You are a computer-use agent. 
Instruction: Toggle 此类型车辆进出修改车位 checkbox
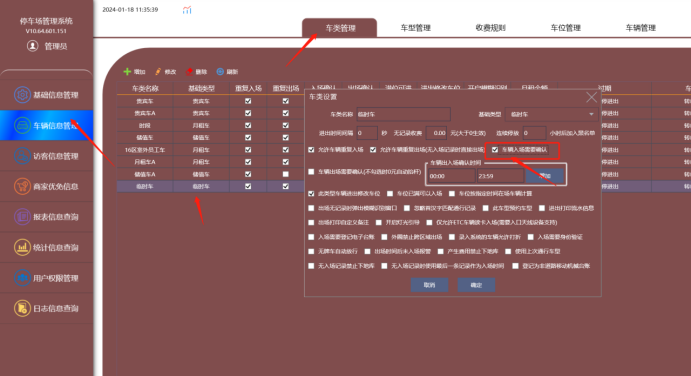[x=312, y=194]
